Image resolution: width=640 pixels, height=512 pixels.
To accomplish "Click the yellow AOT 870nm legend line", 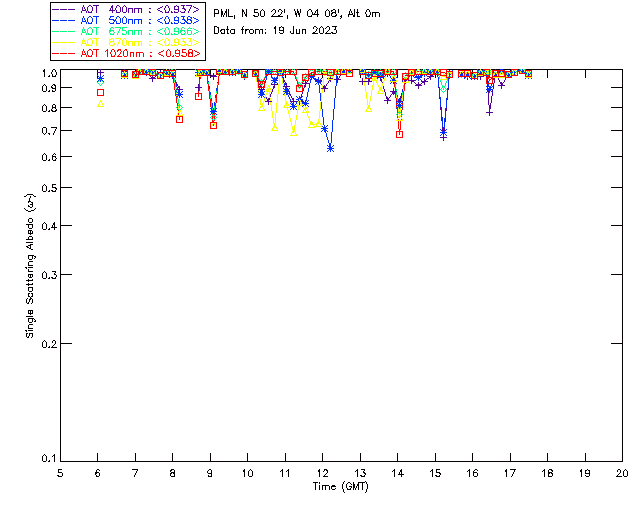I will pos(63,42).
